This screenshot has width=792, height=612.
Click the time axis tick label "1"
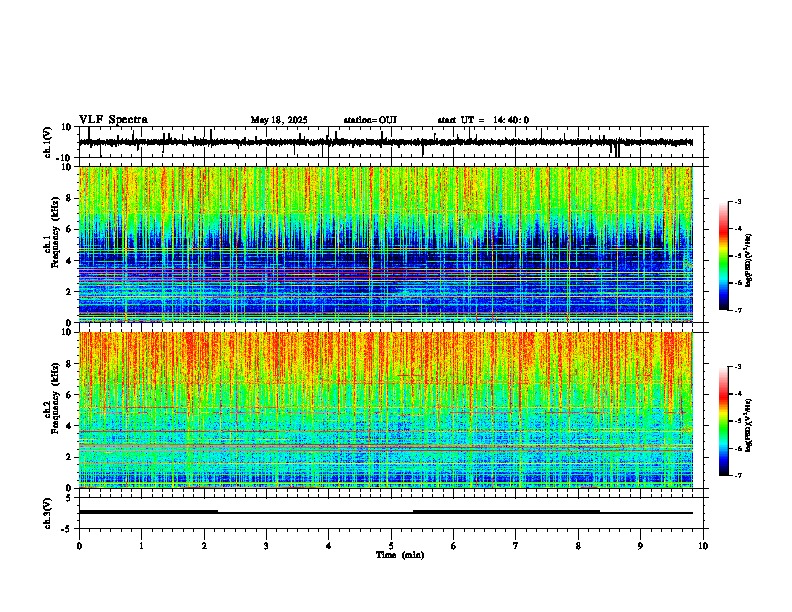coord(141,546)
